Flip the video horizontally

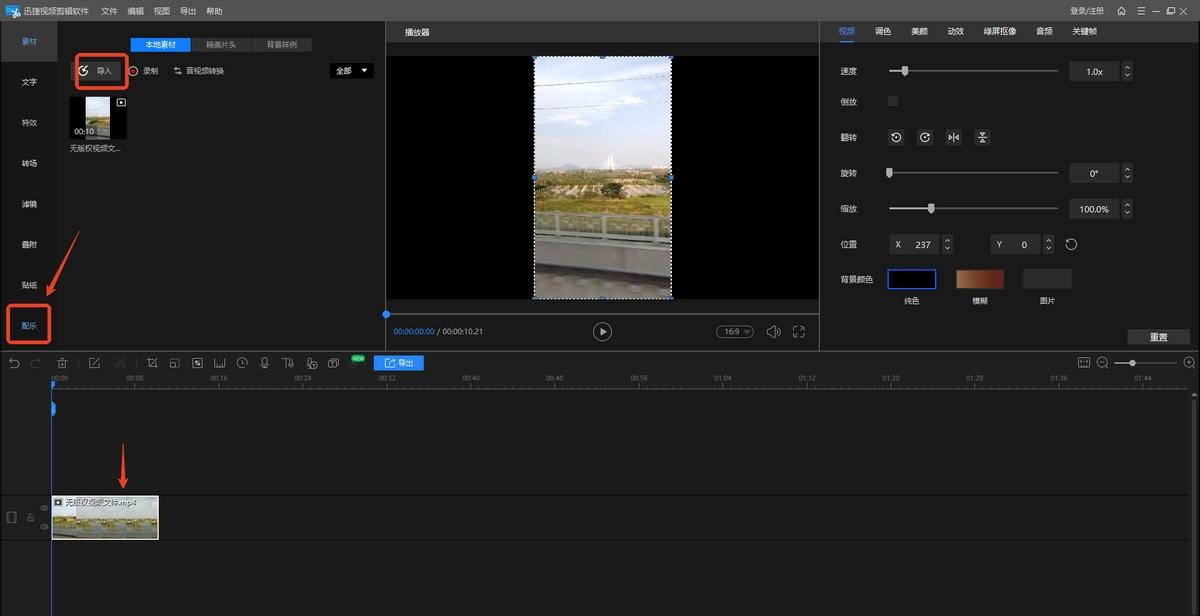tap(954, 138)
